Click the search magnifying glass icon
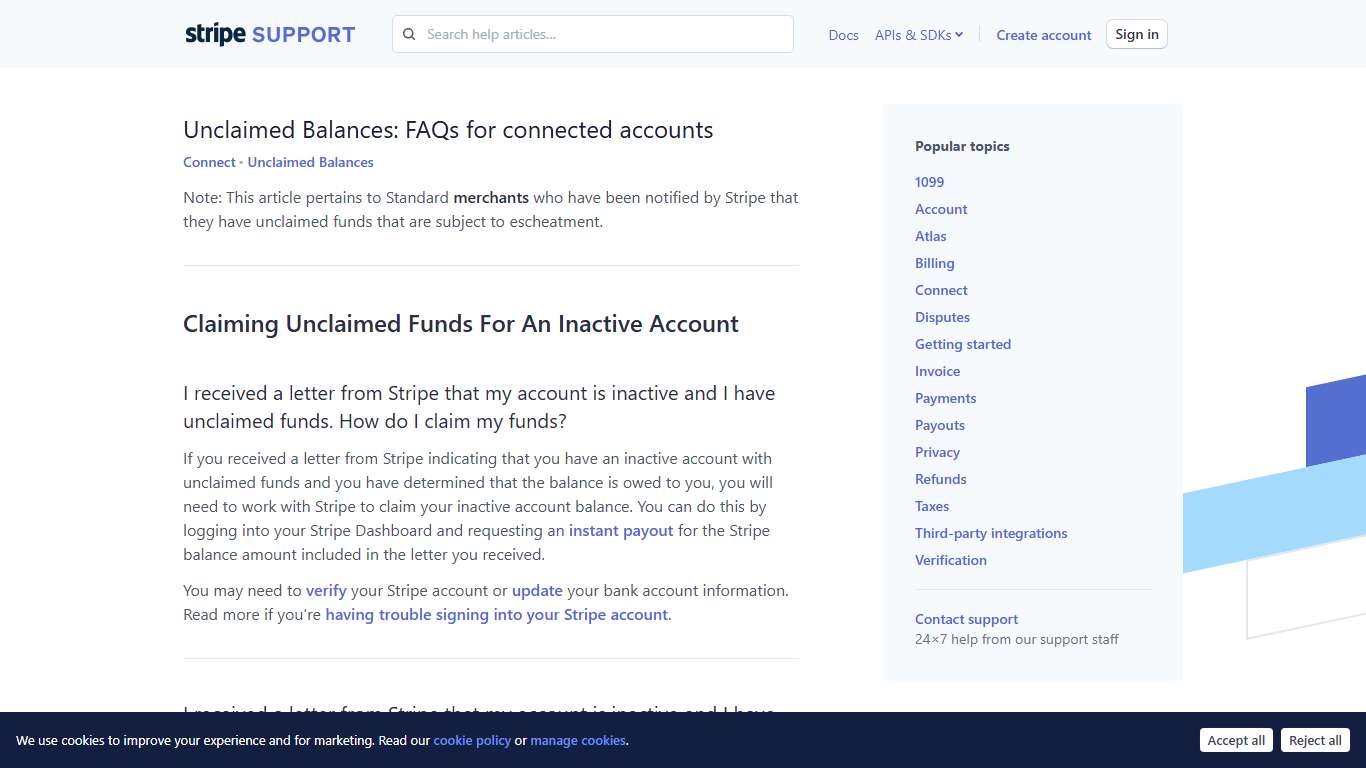1366x768 pixels. click(409, 34)
